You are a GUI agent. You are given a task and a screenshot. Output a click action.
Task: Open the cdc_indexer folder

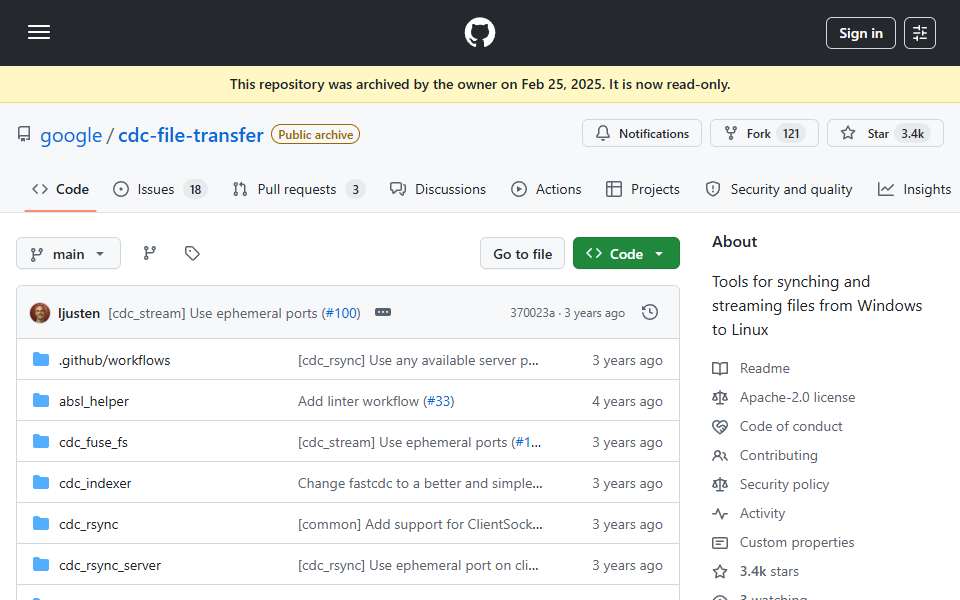tap(95, 484)
